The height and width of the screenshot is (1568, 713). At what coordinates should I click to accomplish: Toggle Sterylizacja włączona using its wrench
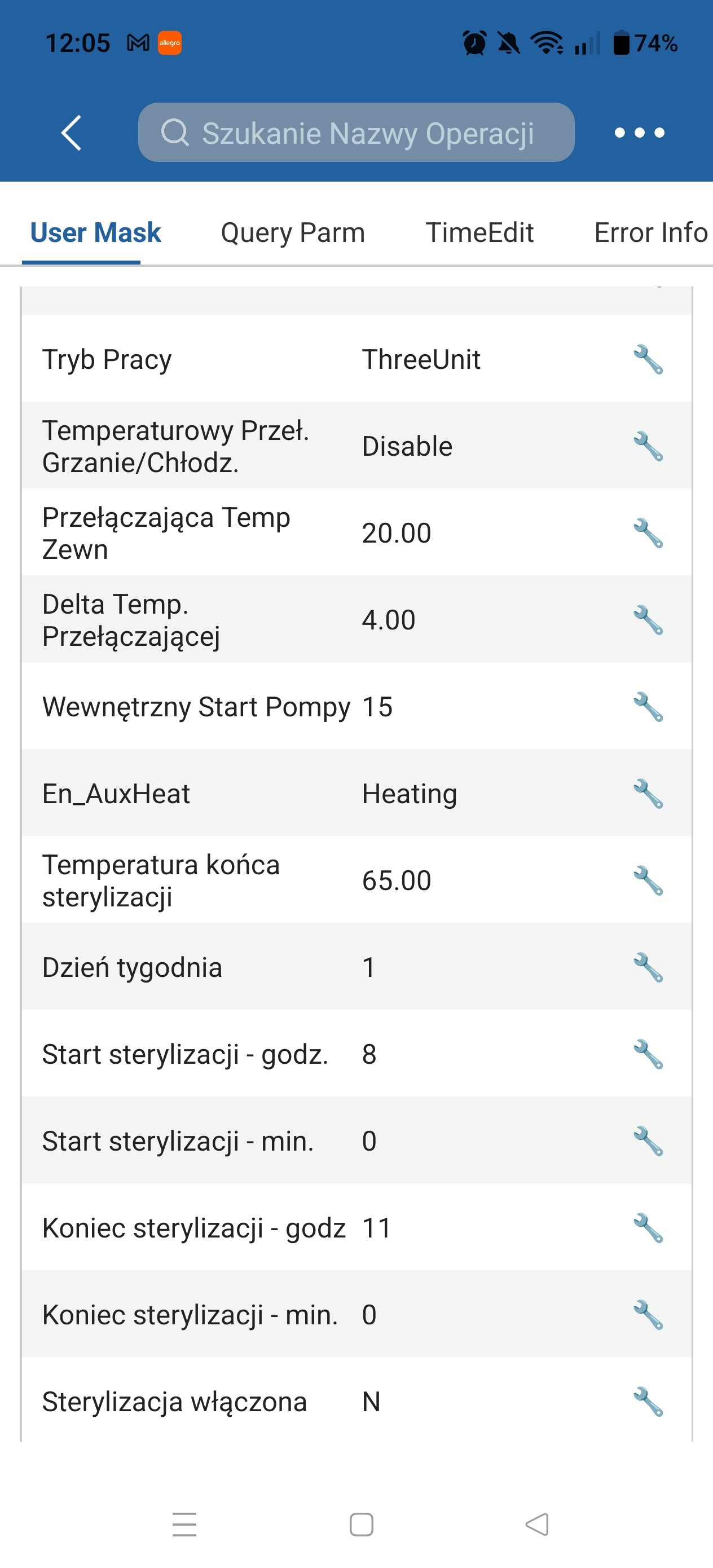[648, 1402]
